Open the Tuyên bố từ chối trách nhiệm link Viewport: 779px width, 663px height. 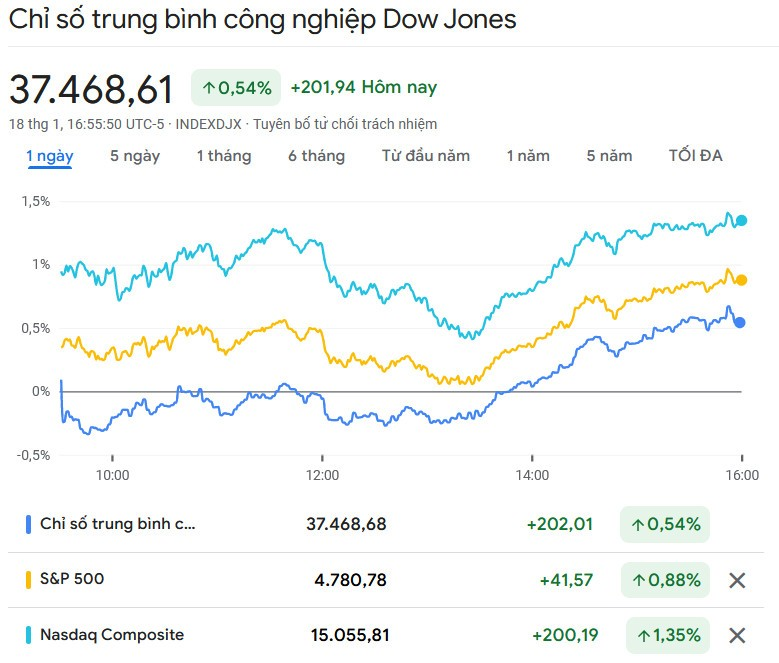coord(345,124)
